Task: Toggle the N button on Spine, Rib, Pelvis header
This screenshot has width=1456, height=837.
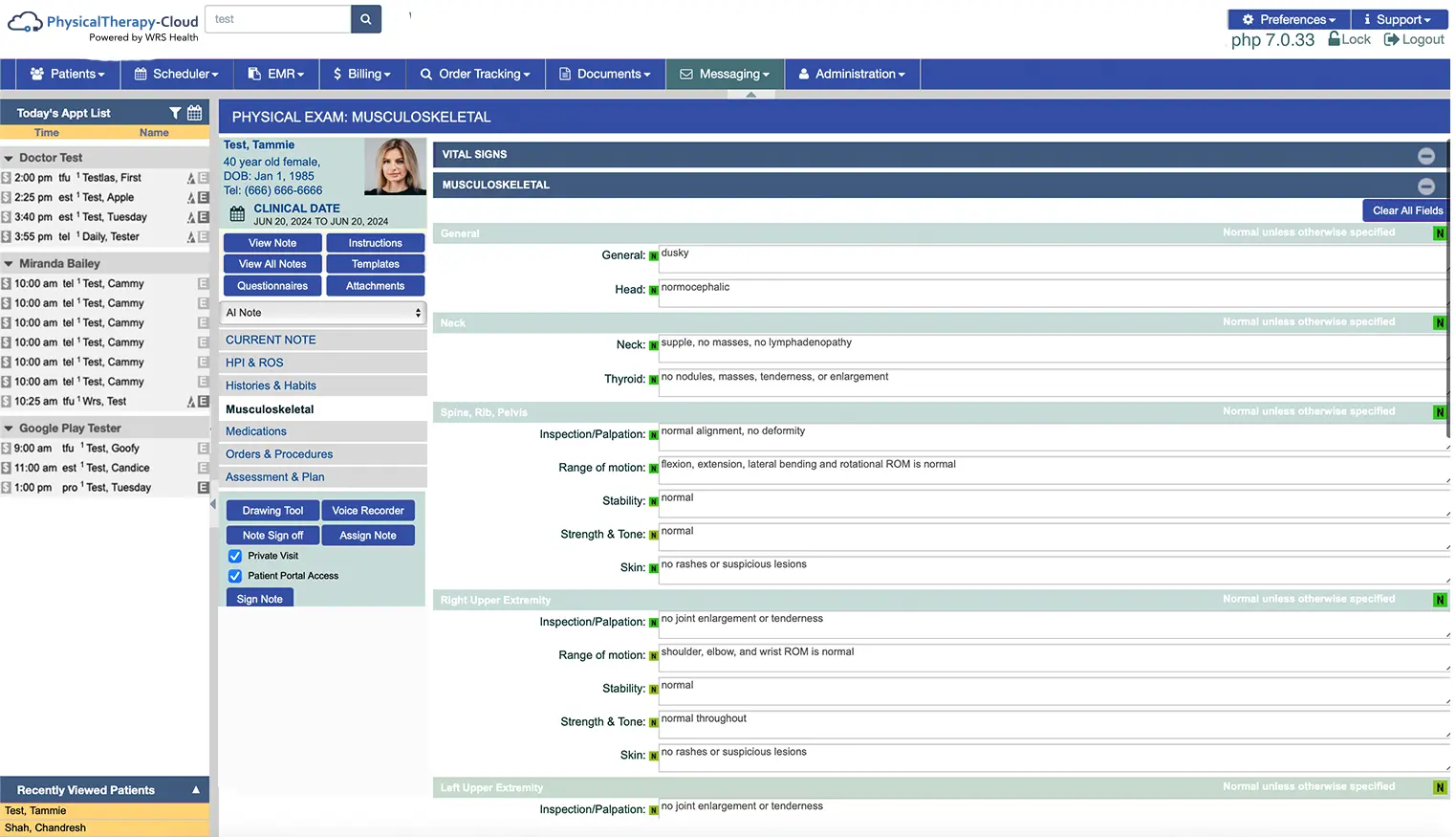Action: click(x=1439, y=411)
